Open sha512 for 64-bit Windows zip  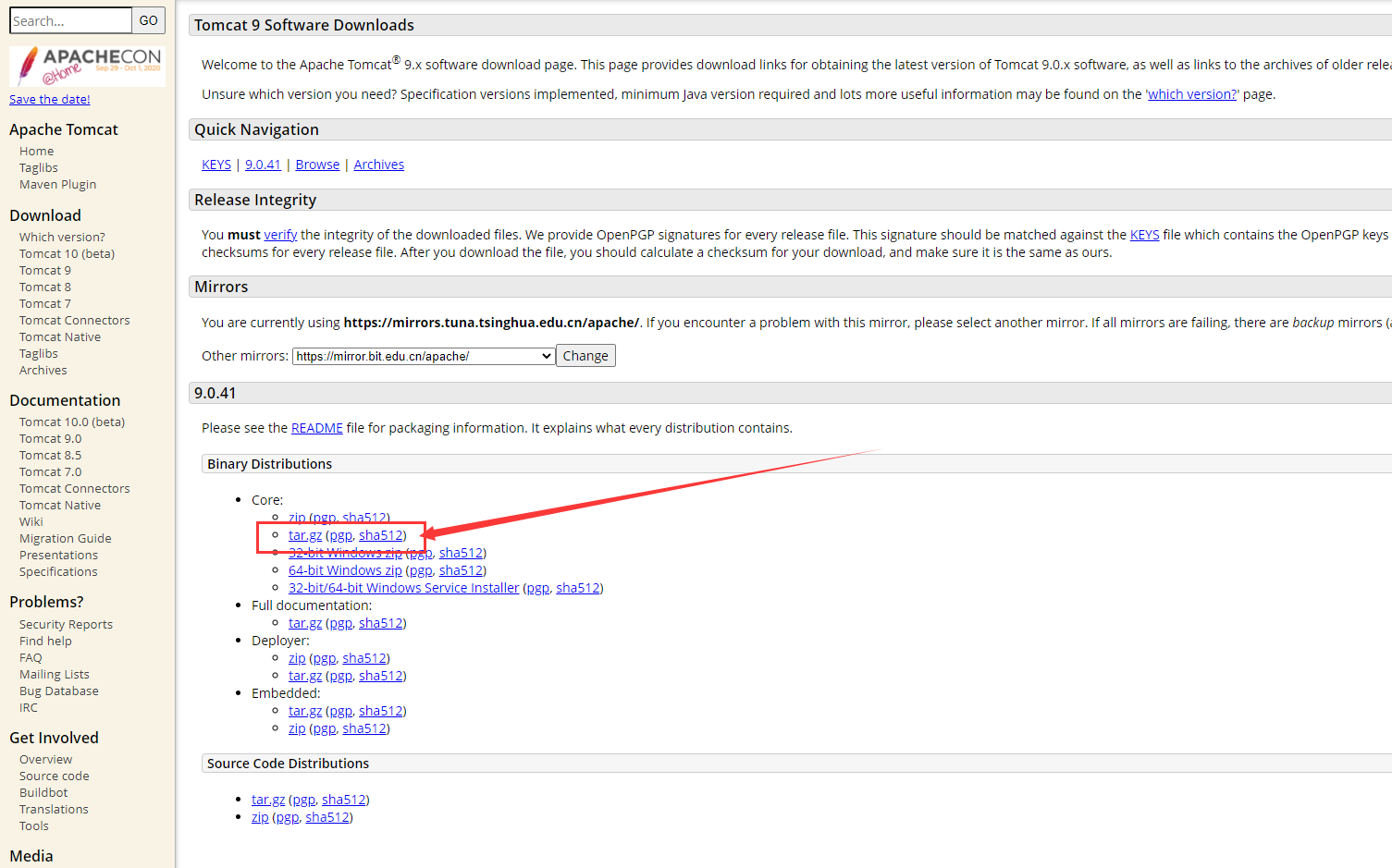pos(461,570)
